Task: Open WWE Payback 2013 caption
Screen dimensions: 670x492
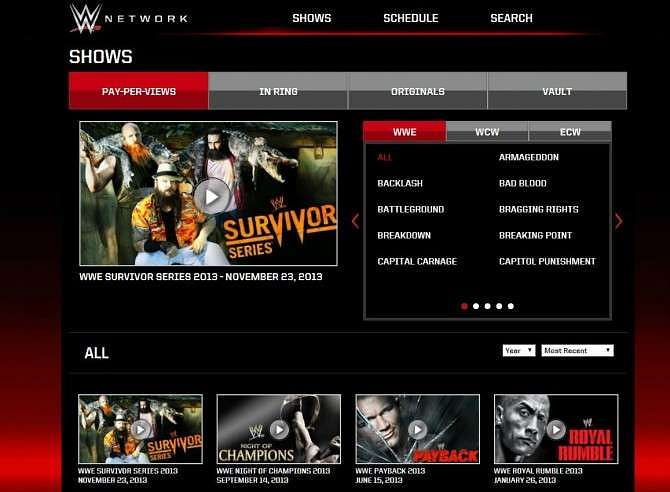Action: [x=390, y=475]
